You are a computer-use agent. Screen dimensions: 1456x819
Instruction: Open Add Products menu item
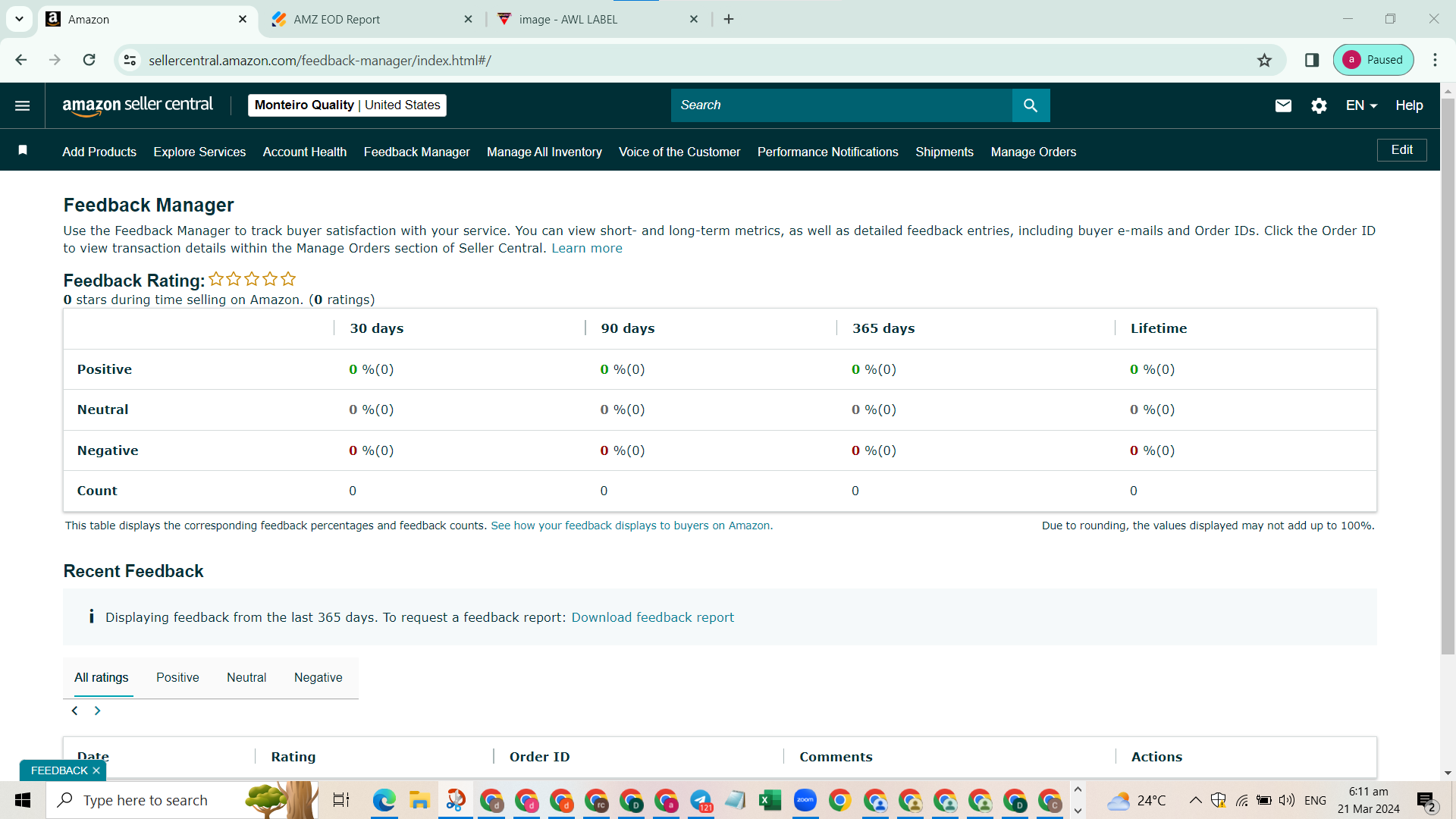click(x=99, y=152)
